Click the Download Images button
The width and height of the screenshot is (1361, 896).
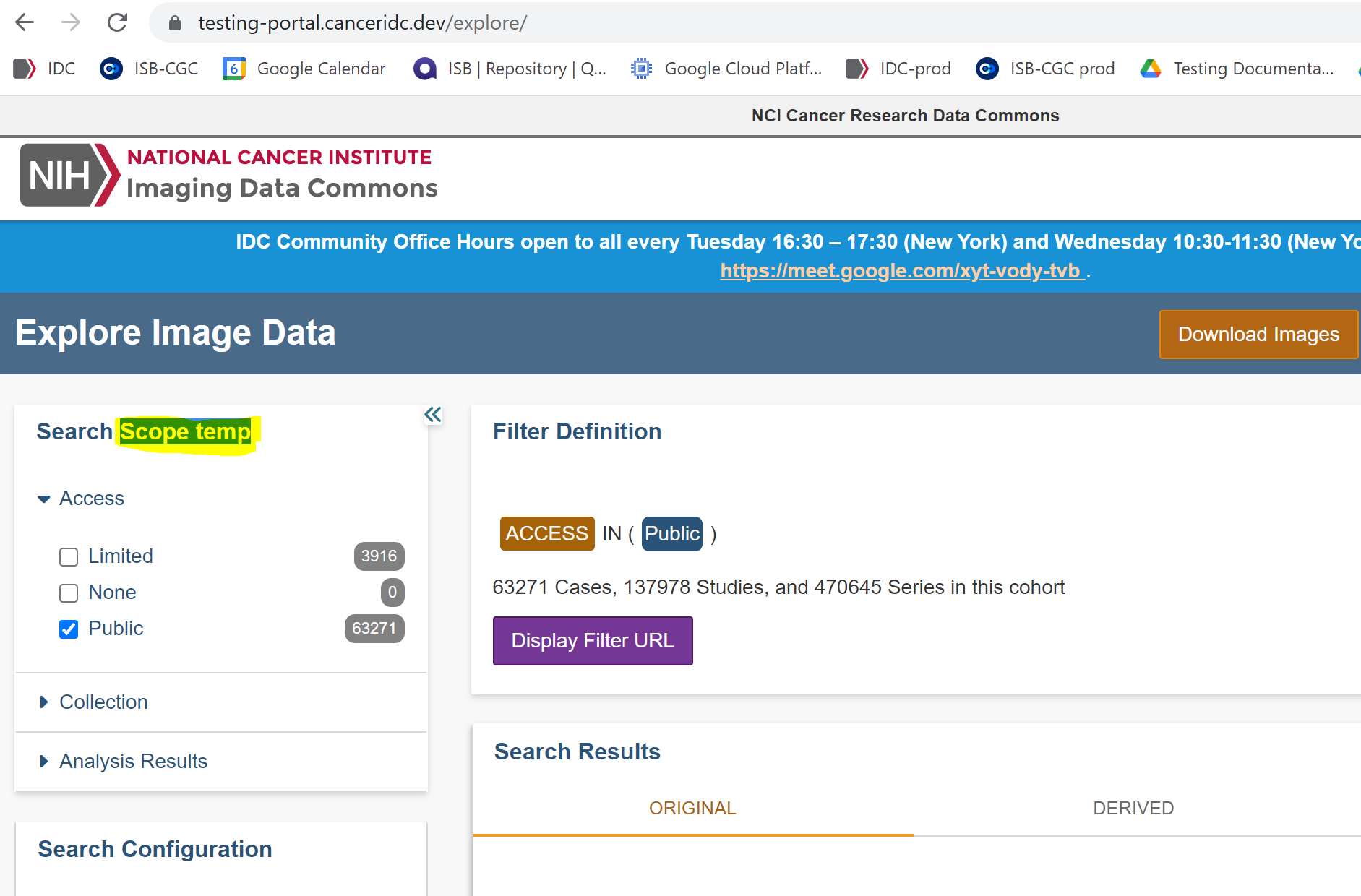pos(1258,335)
